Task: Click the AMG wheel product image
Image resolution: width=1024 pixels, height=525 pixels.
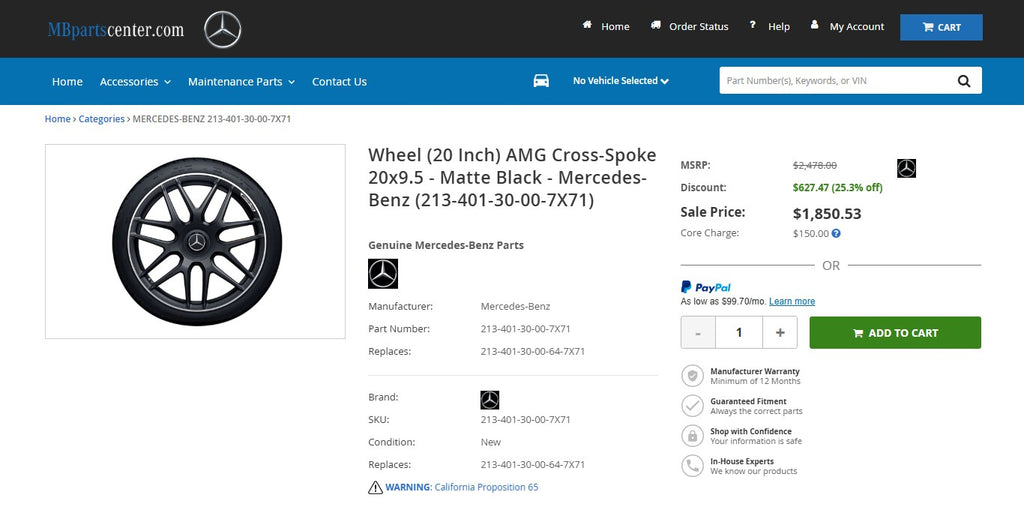Action: pos(196,241)
